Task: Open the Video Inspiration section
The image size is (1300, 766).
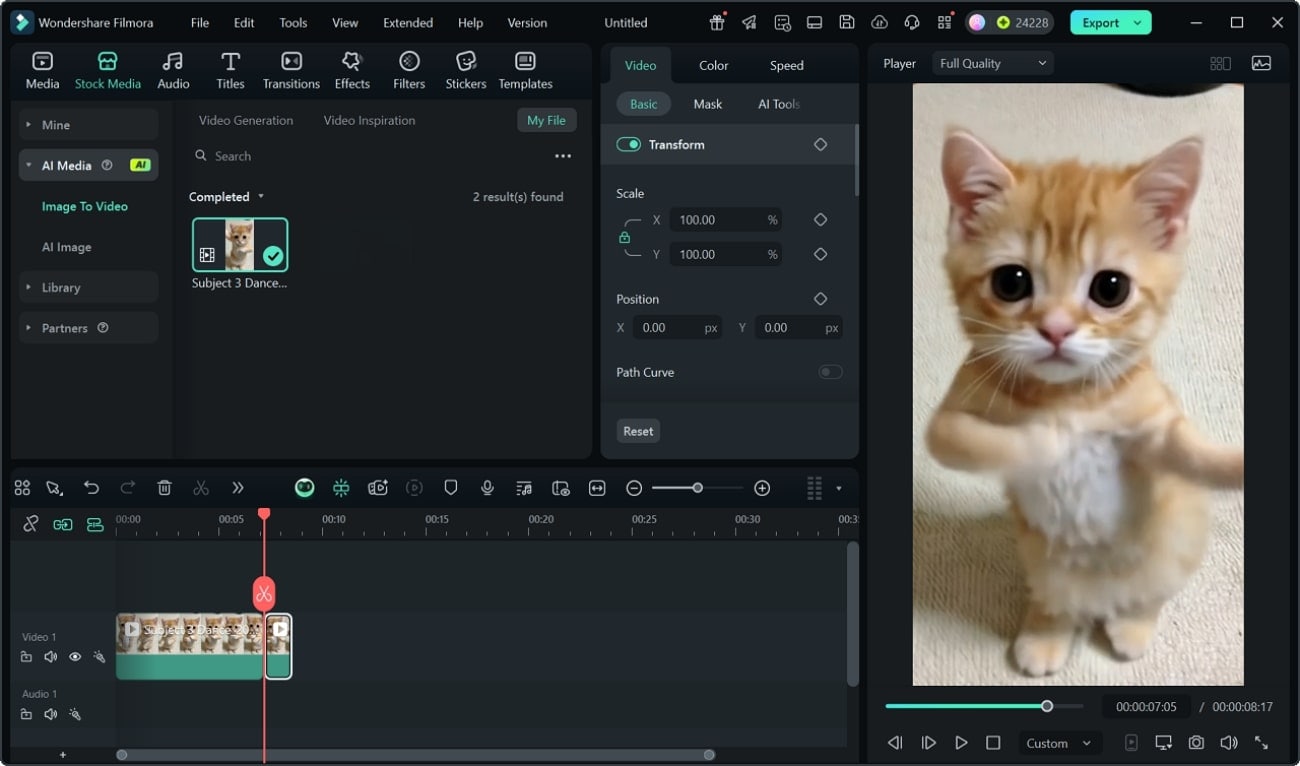Action: (369, 120)
